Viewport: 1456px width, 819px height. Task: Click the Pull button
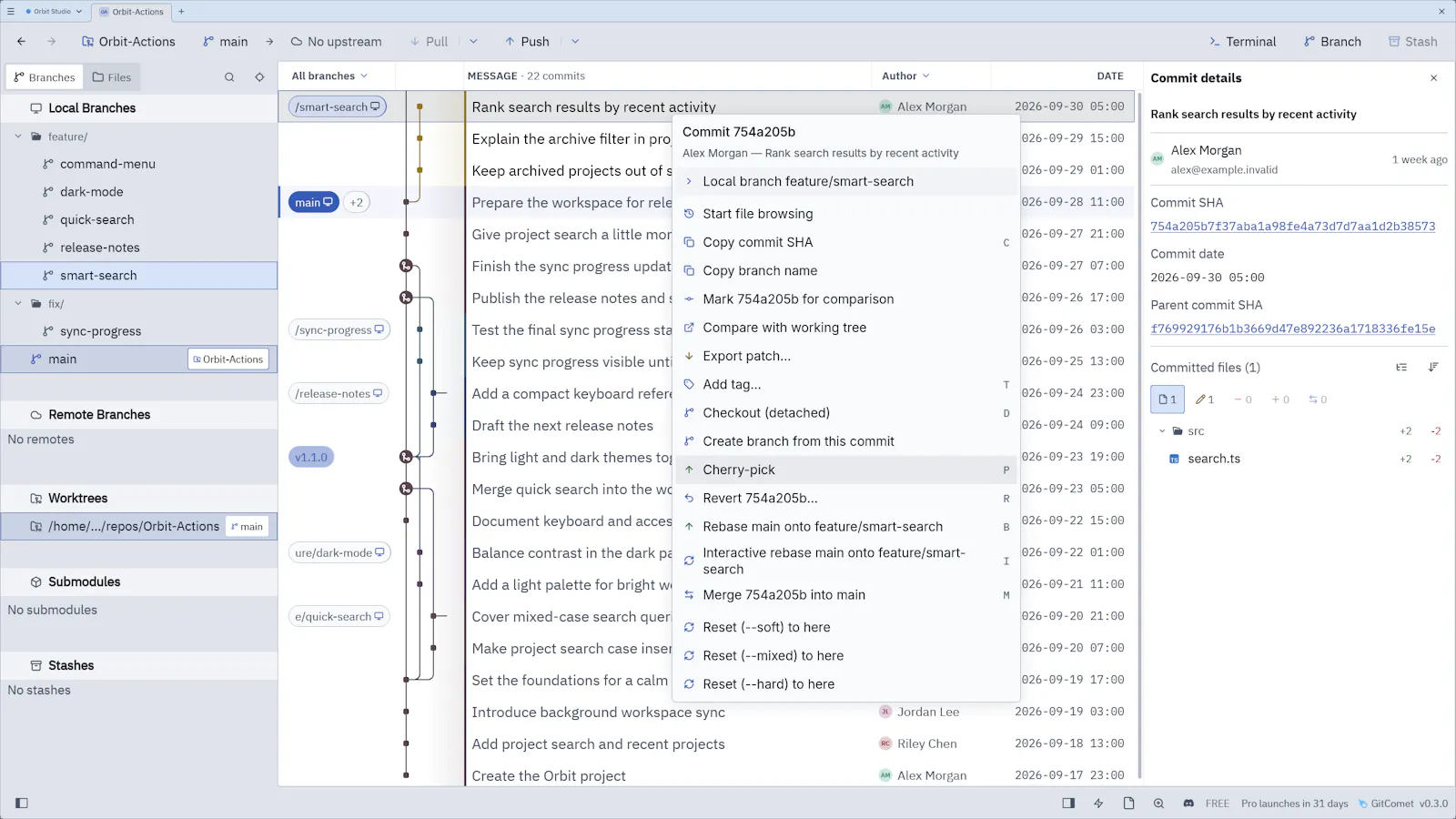pos(429,42)
